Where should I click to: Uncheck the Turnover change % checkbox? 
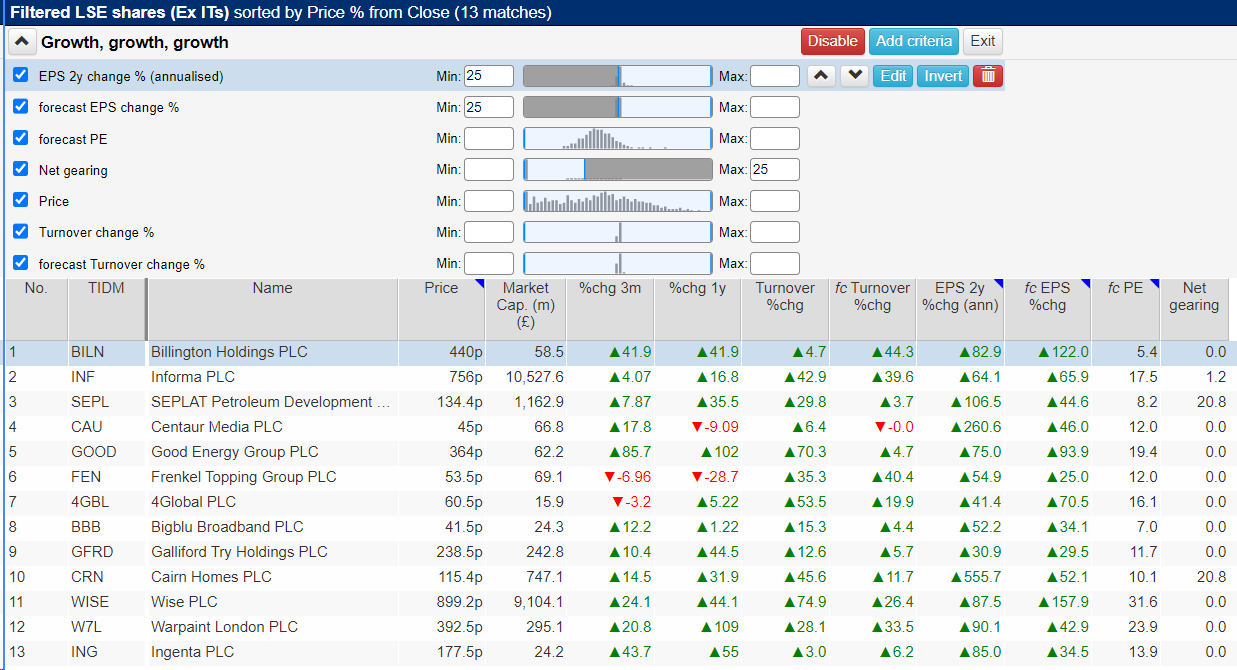click(21, 231)
